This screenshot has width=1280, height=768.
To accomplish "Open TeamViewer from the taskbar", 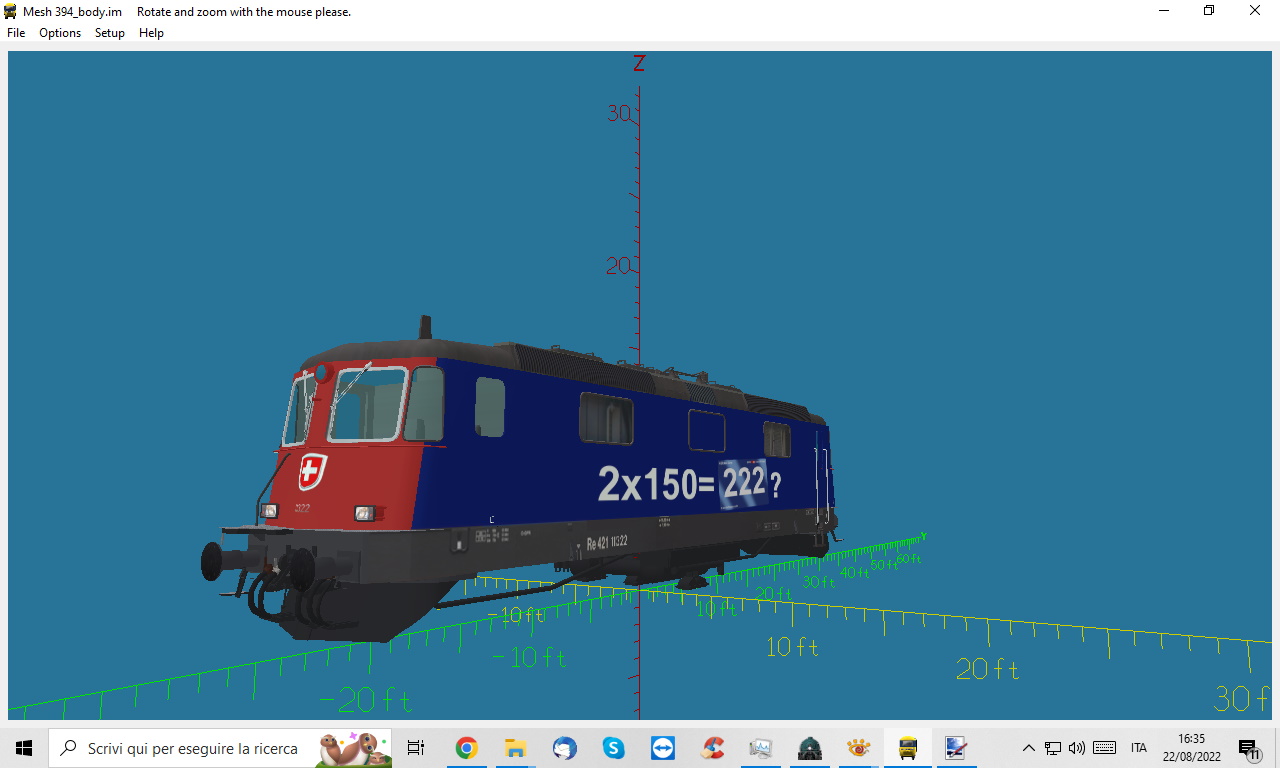I will [x=662, y=748].
